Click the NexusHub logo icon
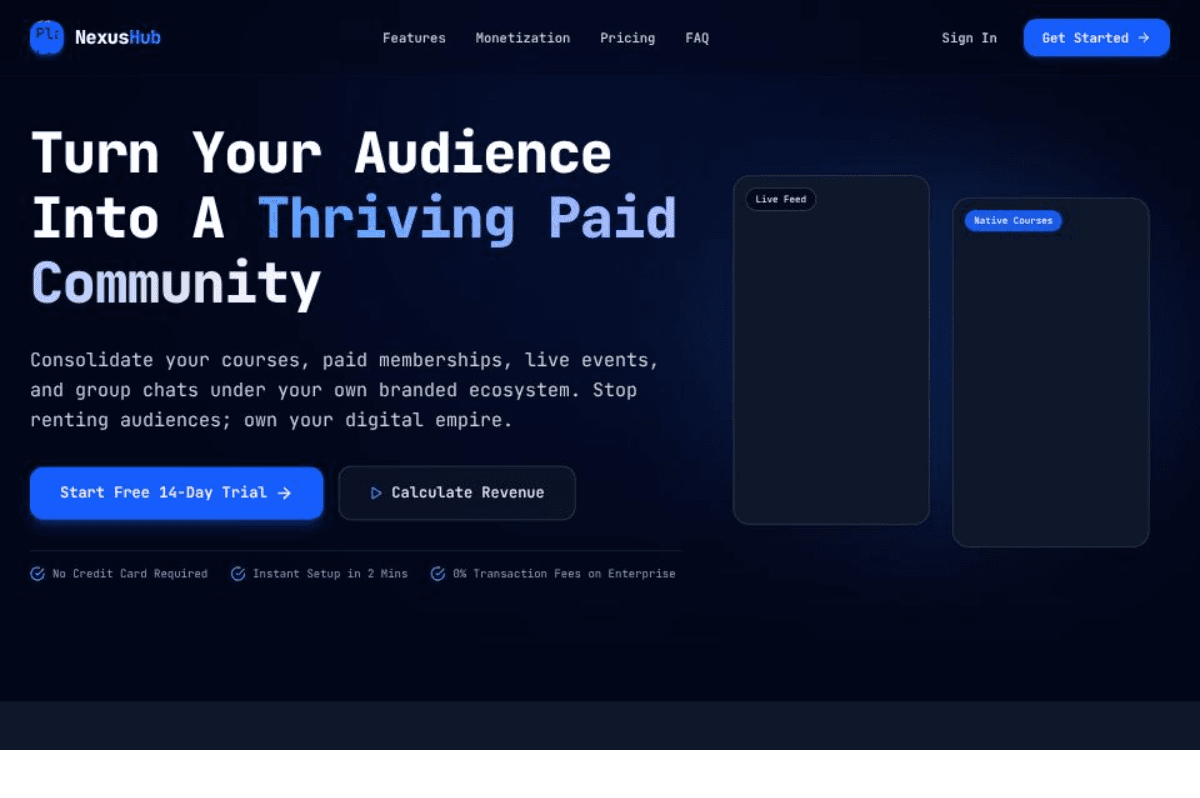 click(47, 37)
